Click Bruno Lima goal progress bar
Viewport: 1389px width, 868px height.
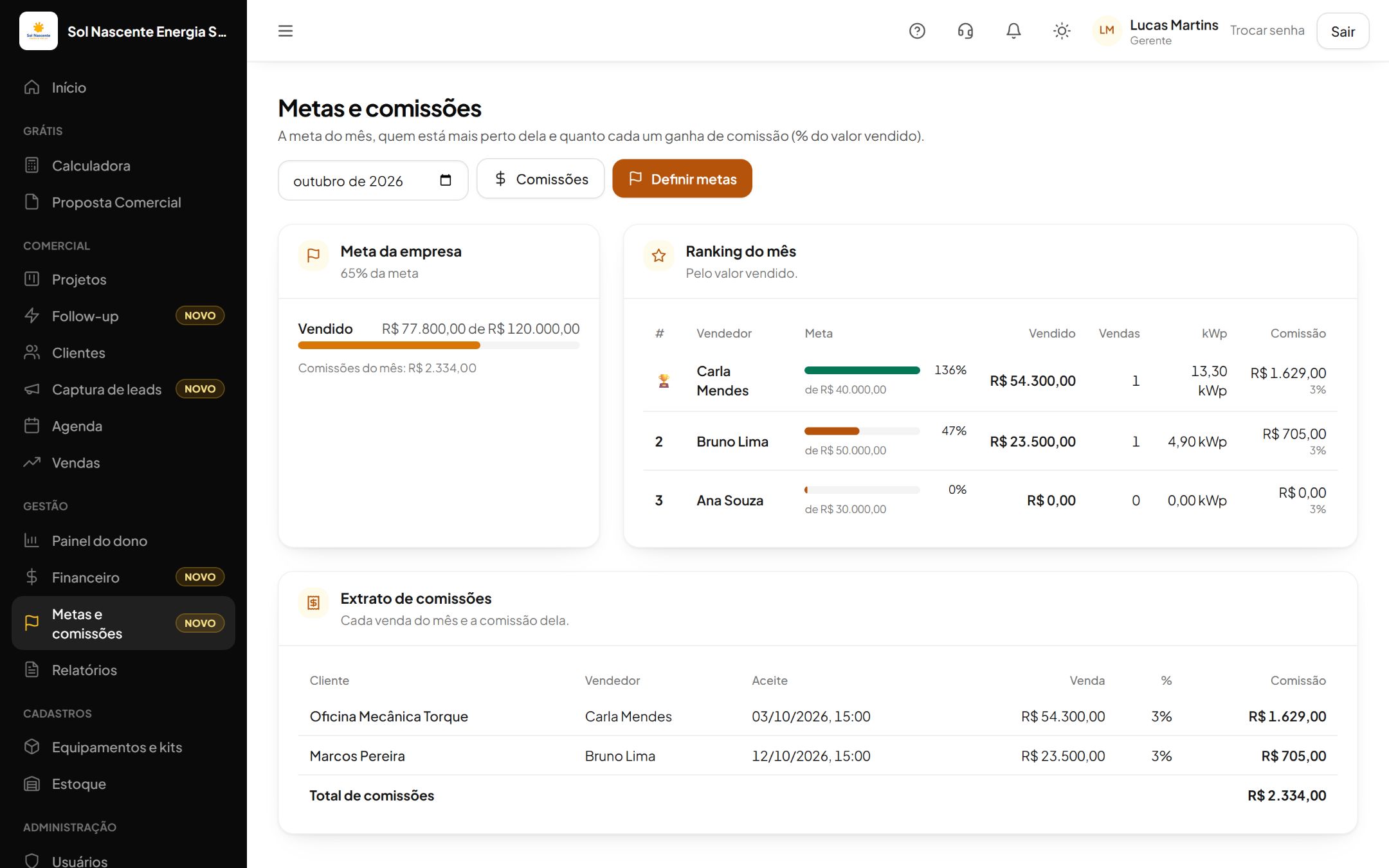tap(862, 431)
